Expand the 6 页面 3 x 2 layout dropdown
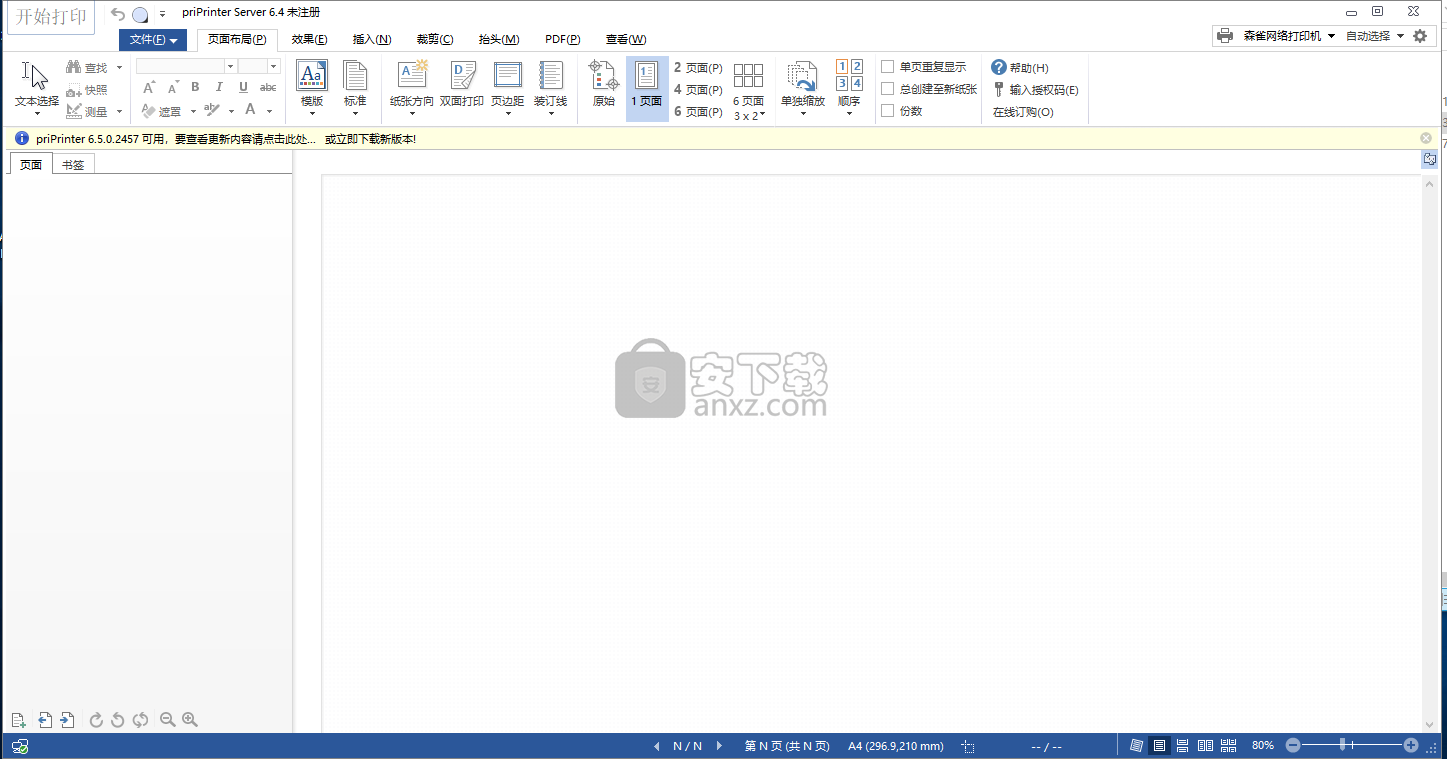Viewport: 1447px width, 759px height. (x=748, y=92)
